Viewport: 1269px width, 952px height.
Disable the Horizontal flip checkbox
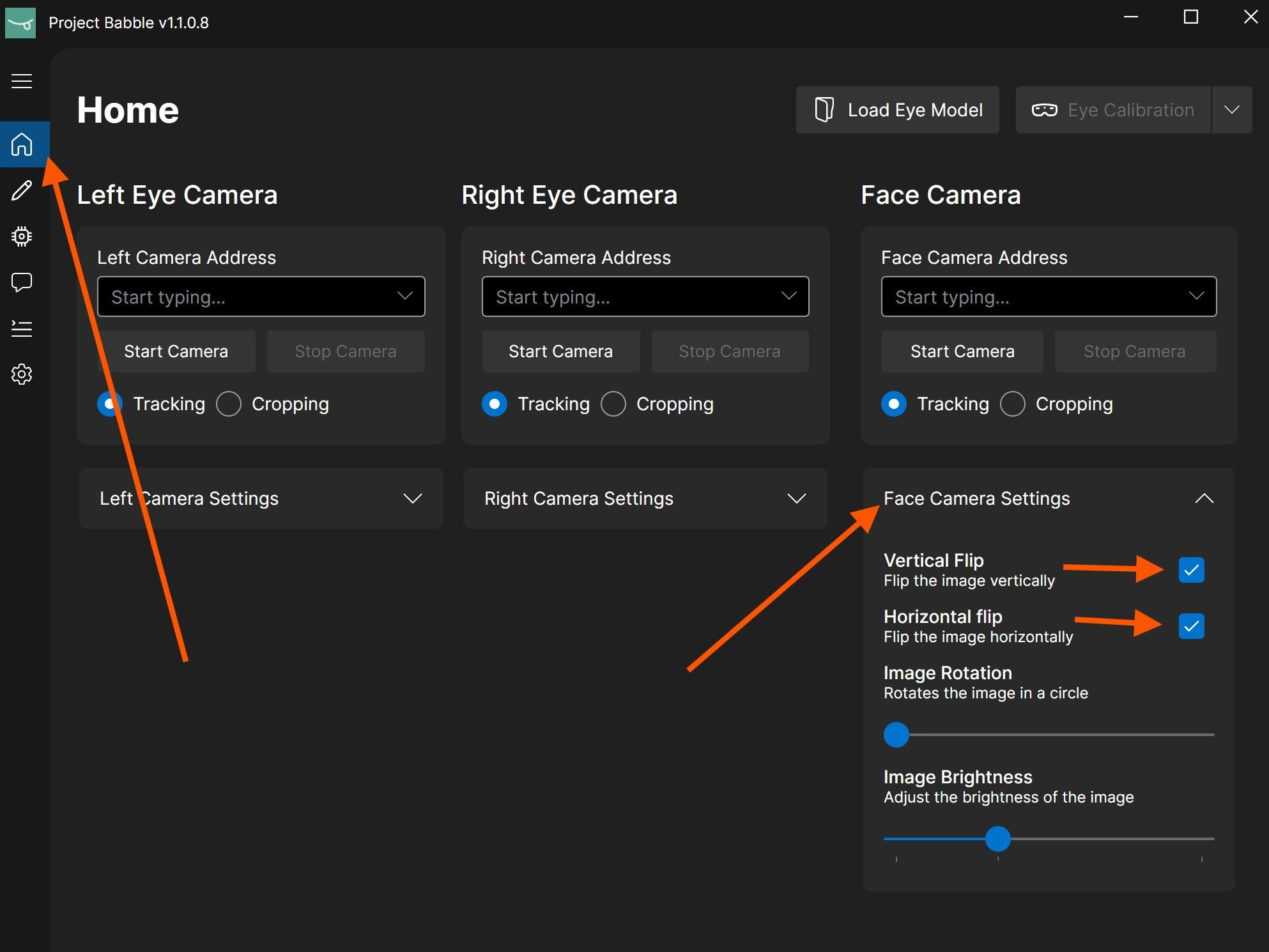(1191, 626)
